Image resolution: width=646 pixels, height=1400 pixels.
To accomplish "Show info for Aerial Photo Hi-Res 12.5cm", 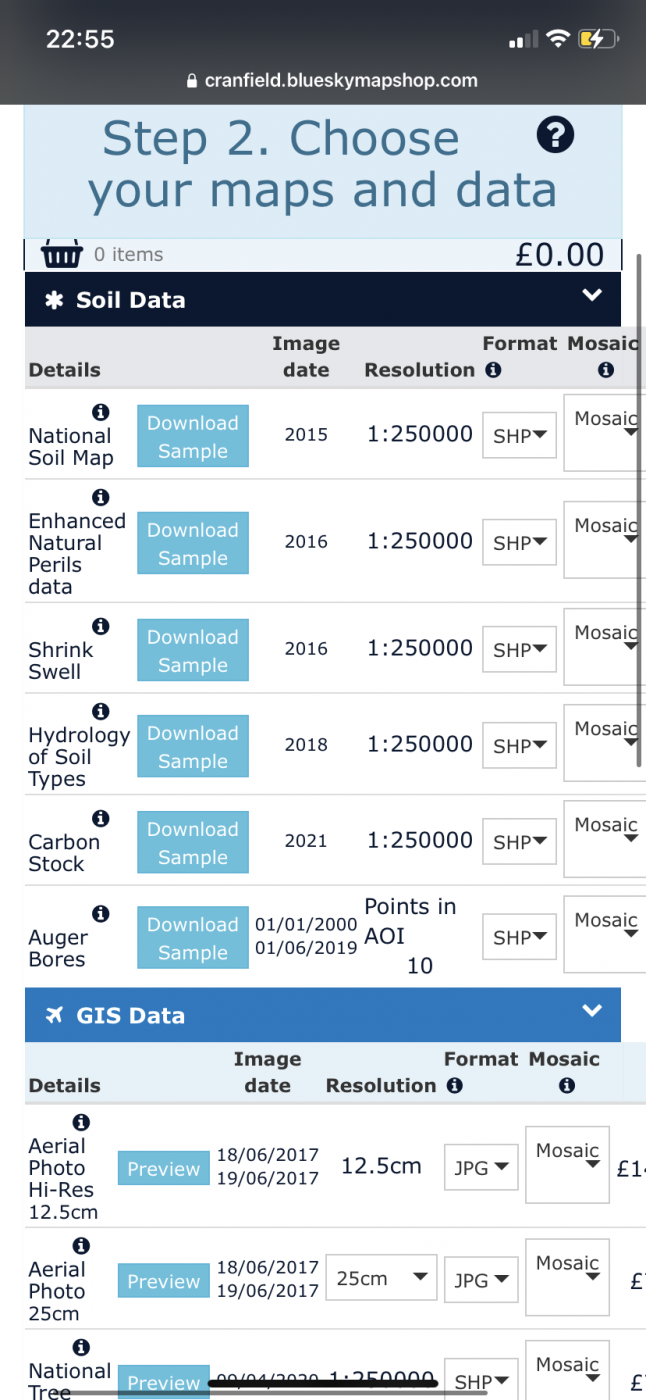I will 82,1123.
